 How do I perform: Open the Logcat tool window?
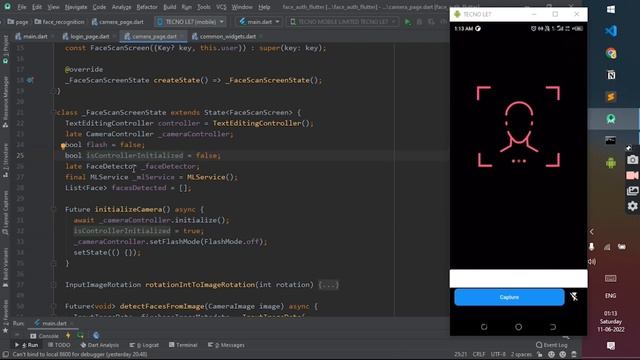(144, 345)
